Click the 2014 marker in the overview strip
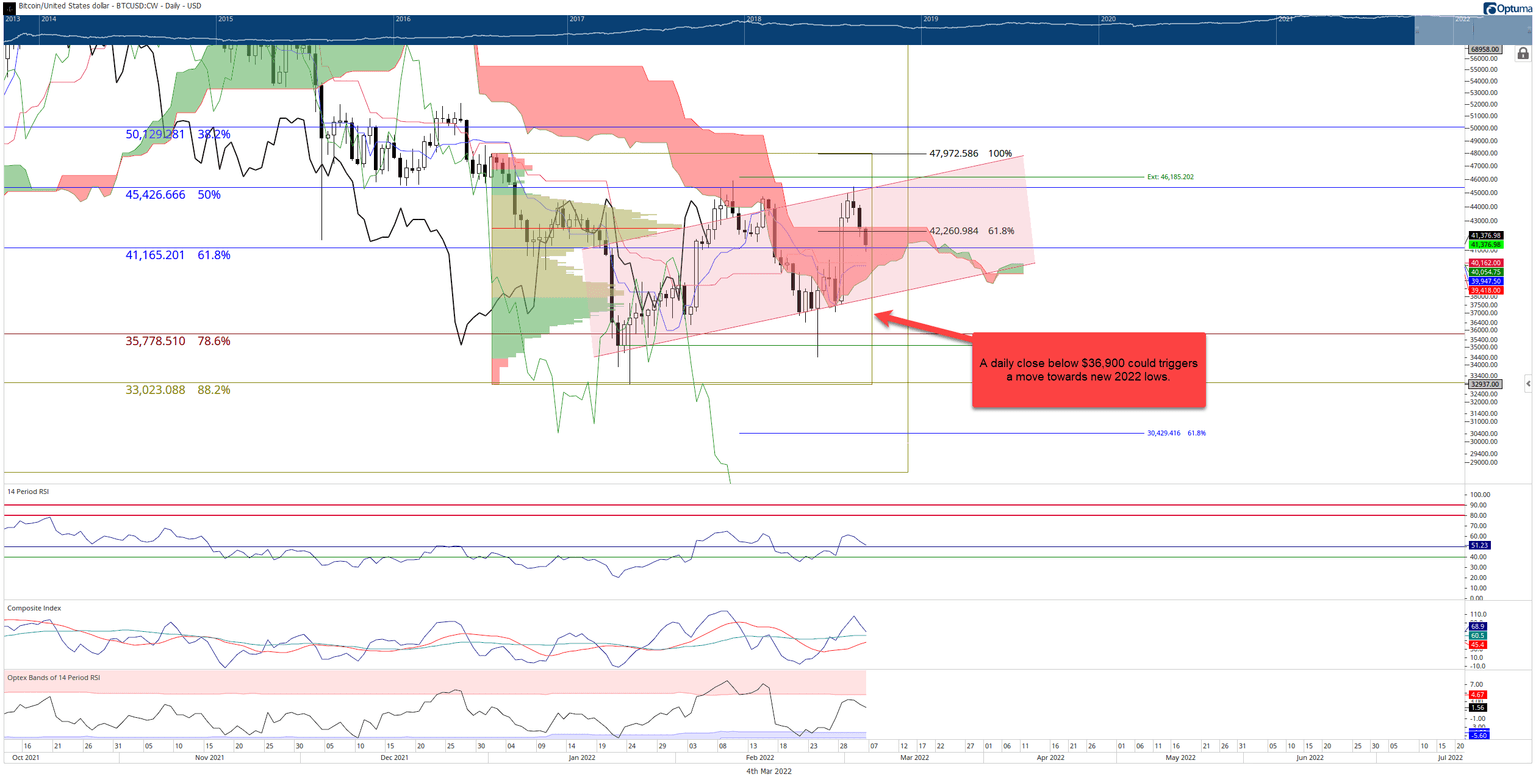The width and height of the screenshot is (1536, 783). pos(50,19)
